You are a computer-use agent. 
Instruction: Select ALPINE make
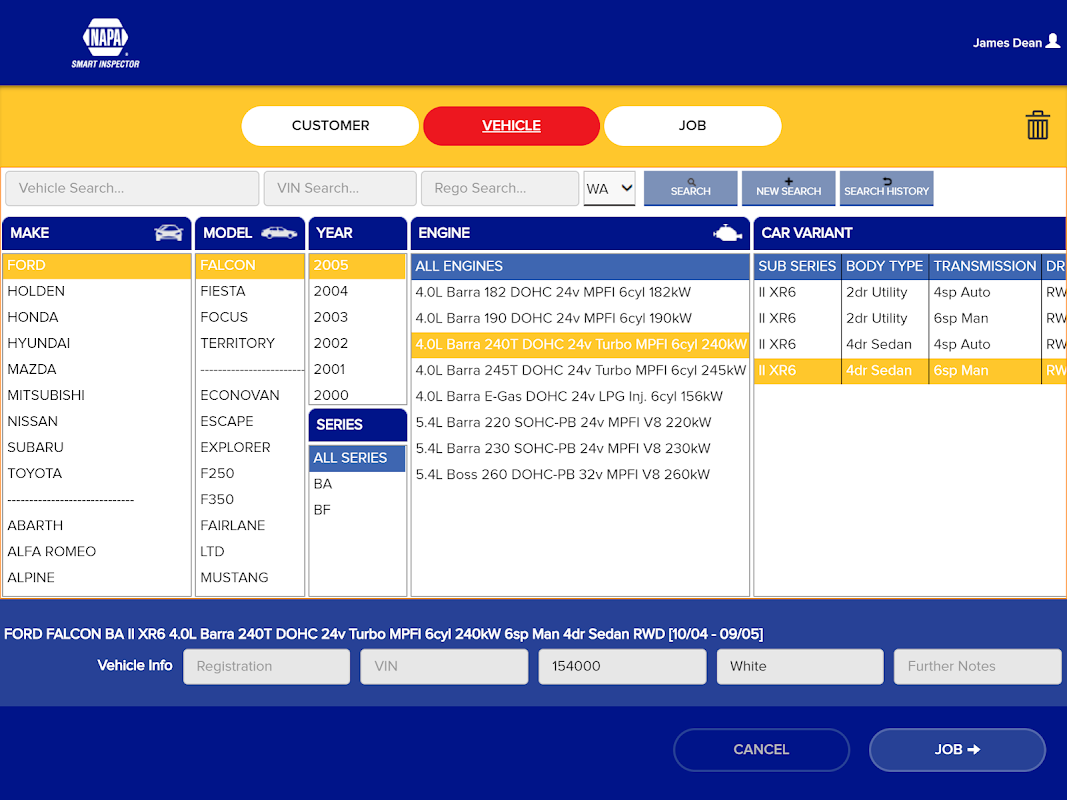(x=97, y=578)
